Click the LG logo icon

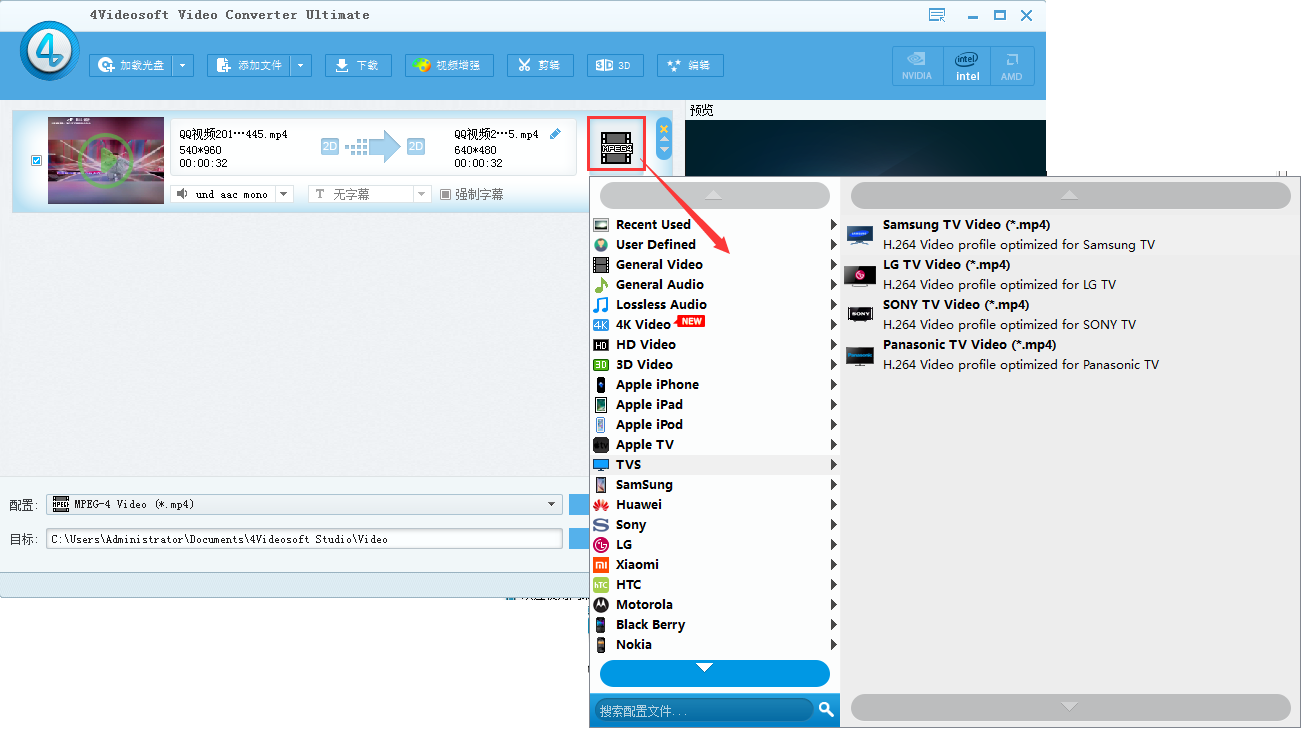tap(601, 545)
